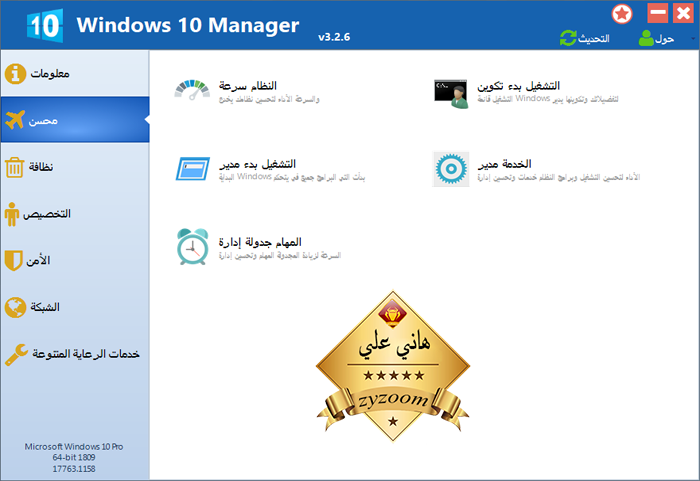Viewport: 700px width, 481px height.
Task: Click the Windows 10 Manager title text
Action: point(188,25)
